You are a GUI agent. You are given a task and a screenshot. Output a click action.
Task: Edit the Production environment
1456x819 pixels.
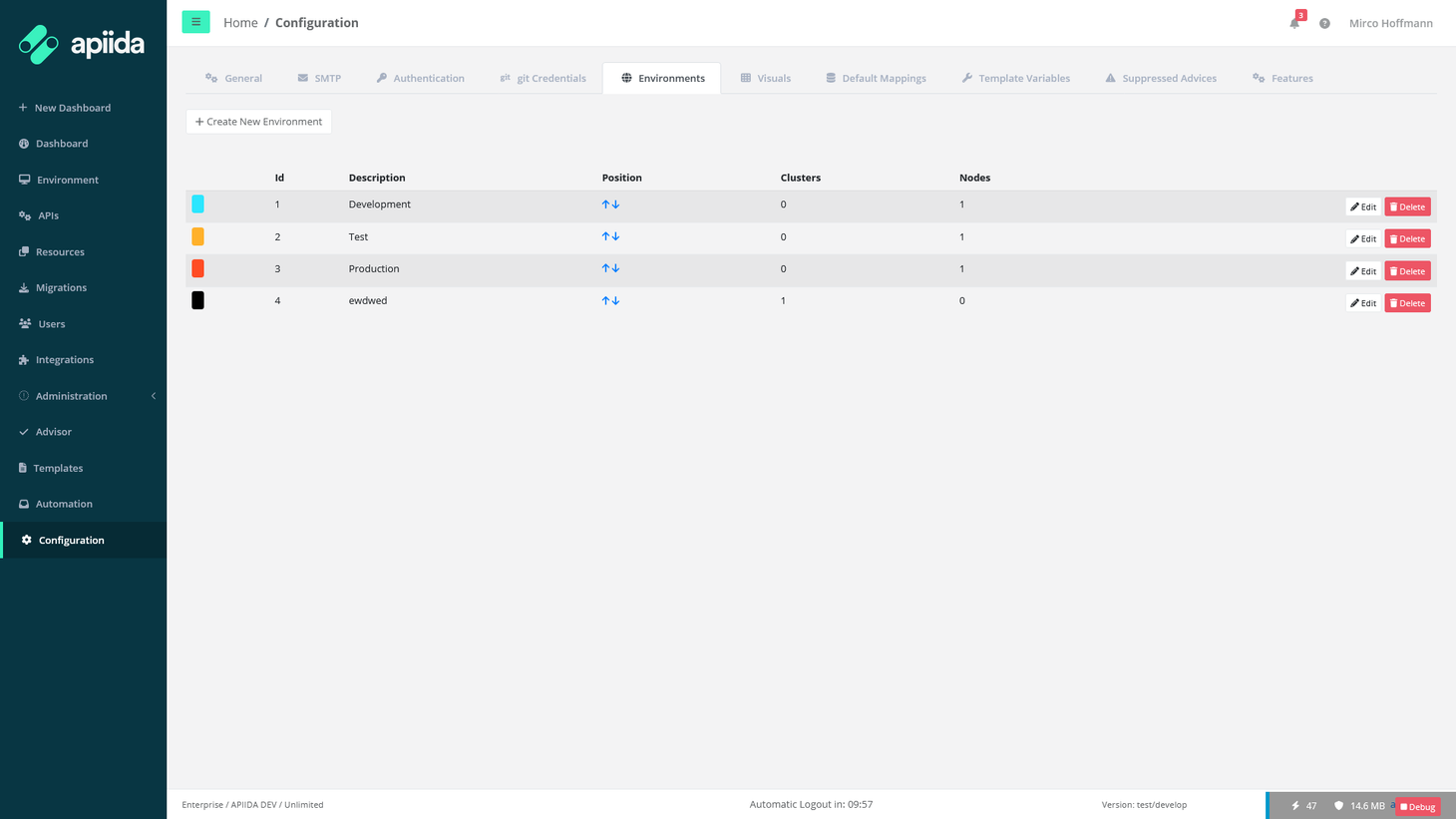tap(1362, 270)
